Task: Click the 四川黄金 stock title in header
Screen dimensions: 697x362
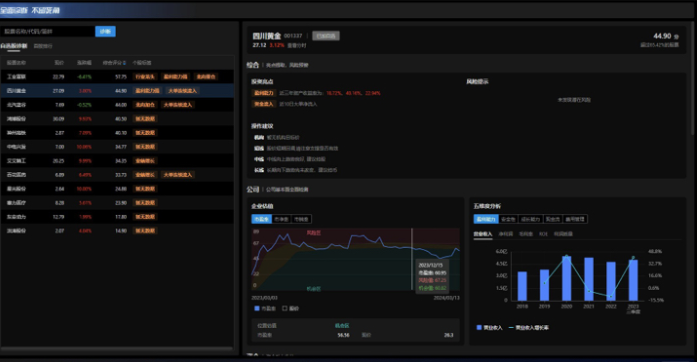Action: pos(267,36)
